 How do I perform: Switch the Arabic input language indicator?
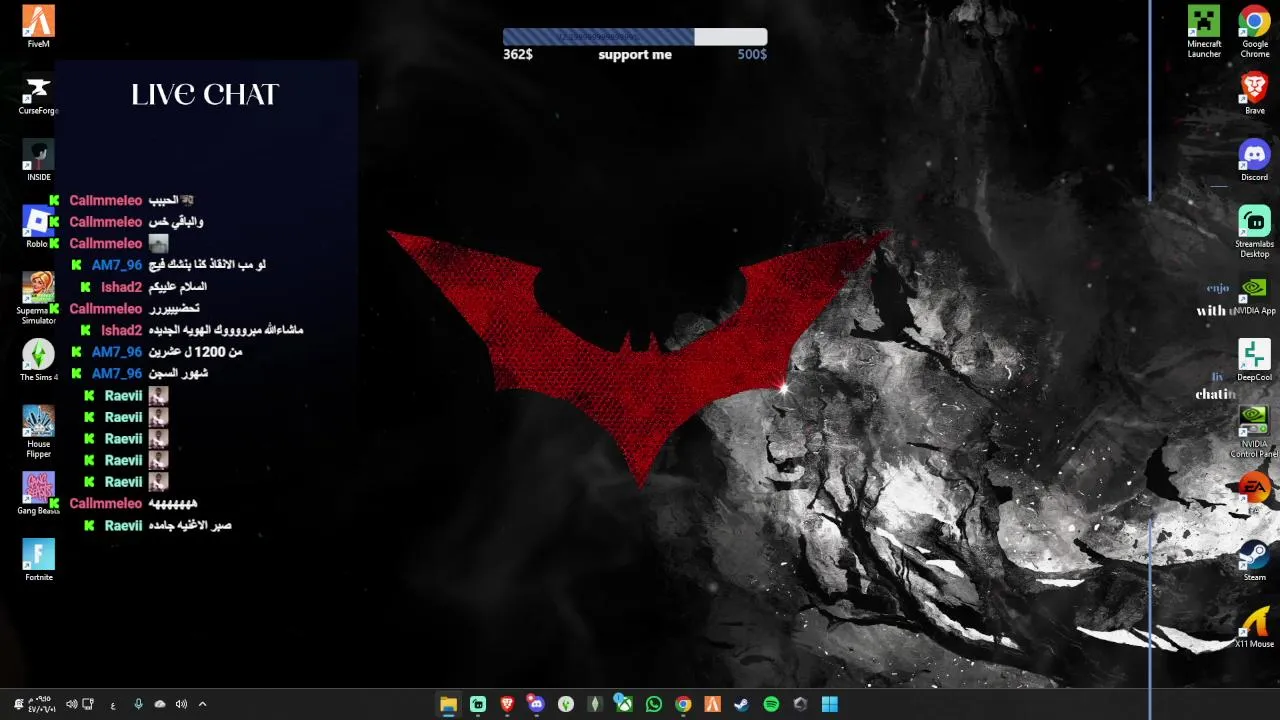pos(113,705)
